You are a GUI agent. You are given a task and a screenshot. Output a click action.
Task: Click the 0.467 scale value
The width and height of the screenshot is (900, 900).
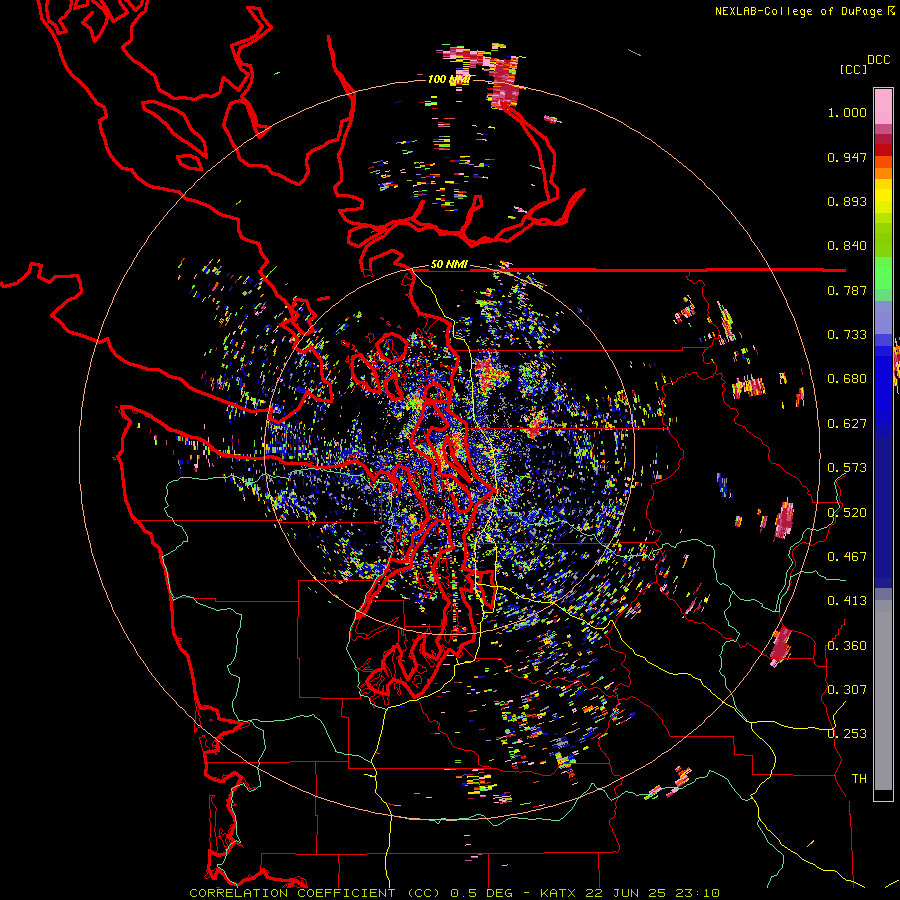847,556
